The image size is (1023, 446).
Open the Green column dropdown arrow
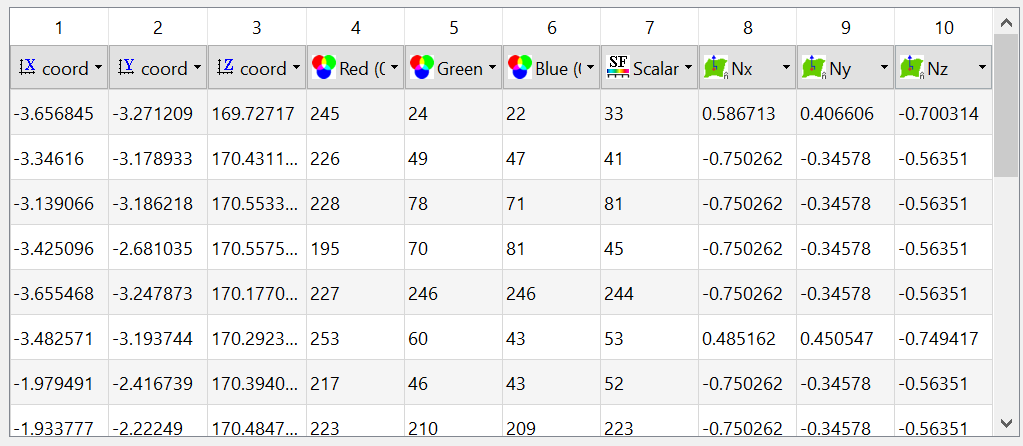pyautogui.click(x=491, y=69)
